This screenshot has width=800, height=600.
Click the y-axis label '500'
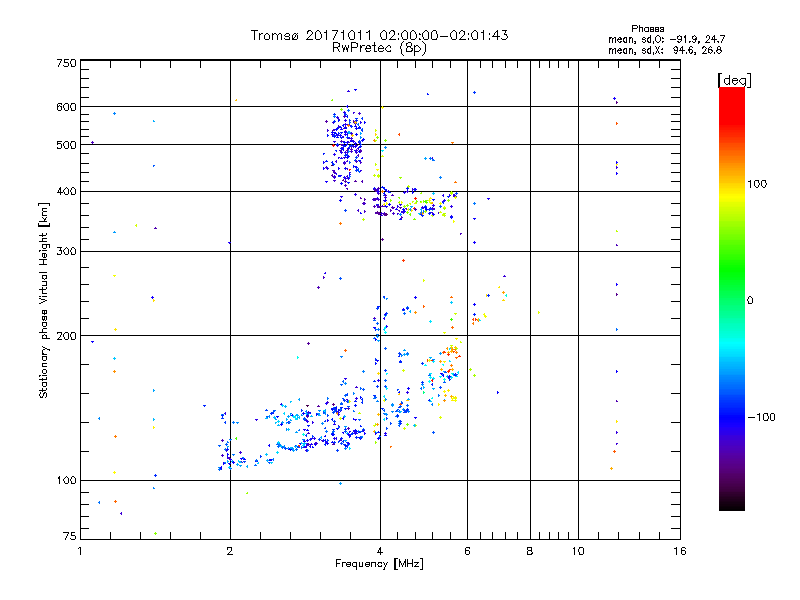coord(66,145)
